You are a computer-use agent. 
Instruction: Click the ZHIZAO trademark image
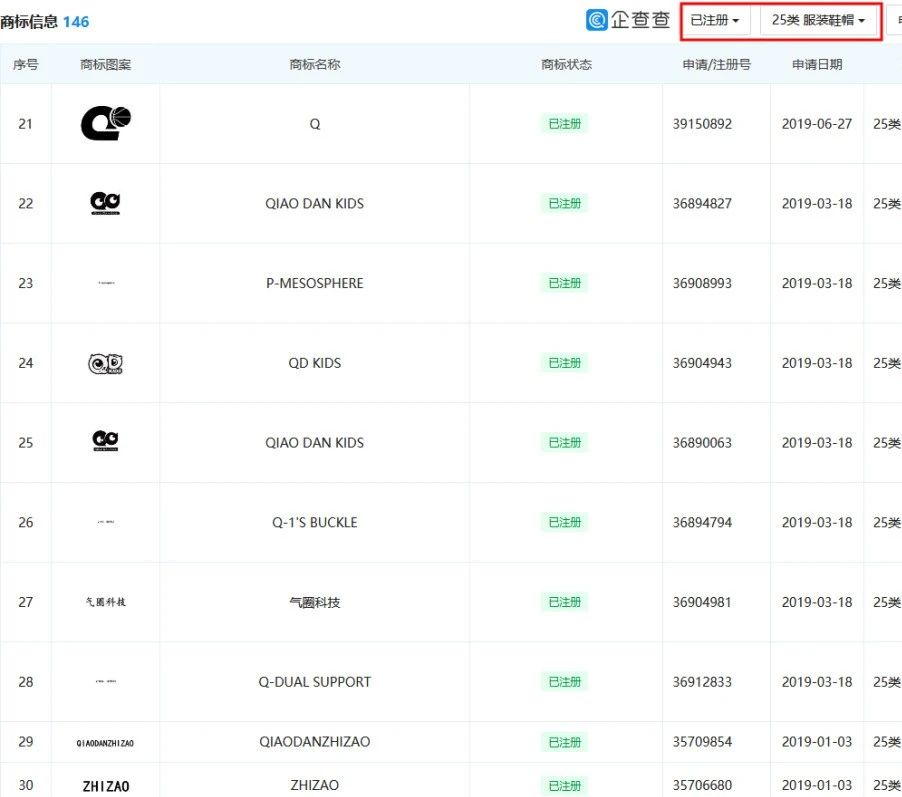(106, 786)
